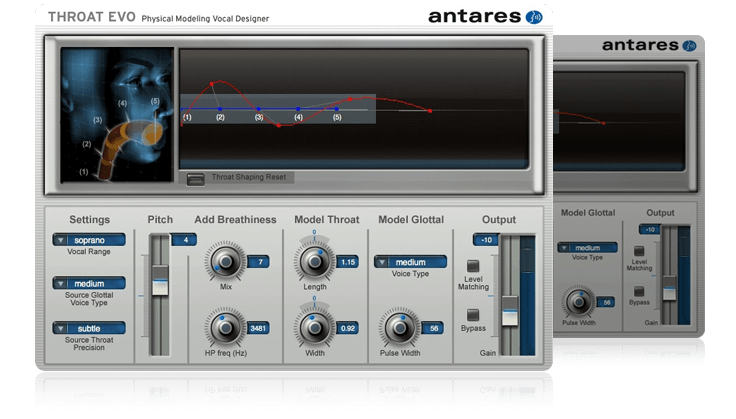Open the soprano Vocal Range dropdown
The image size is (736, 419).
[x=89, y=240]
